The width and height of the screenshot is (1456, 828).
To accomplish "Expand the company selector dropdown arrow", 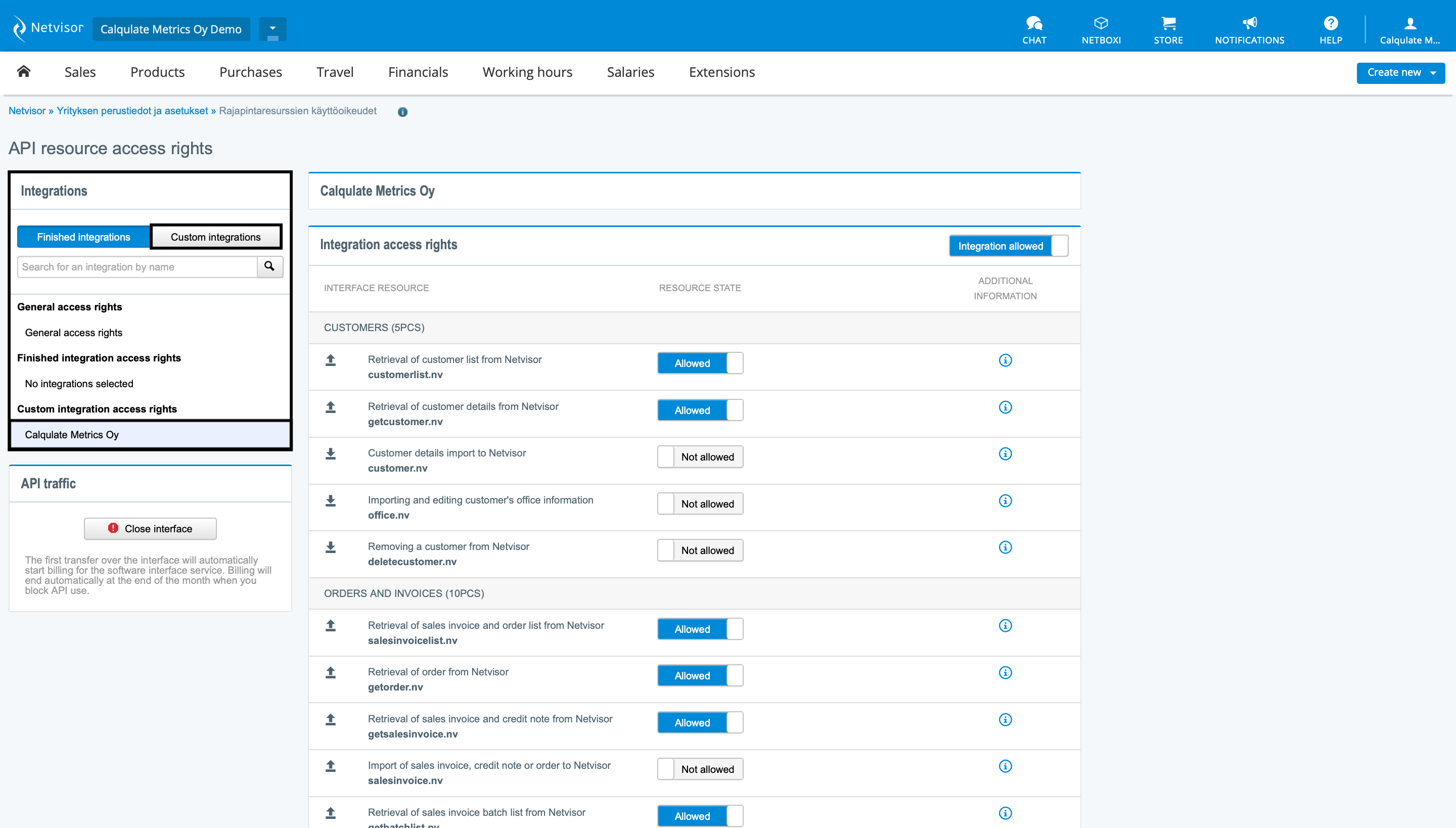I will click(272, 28).
